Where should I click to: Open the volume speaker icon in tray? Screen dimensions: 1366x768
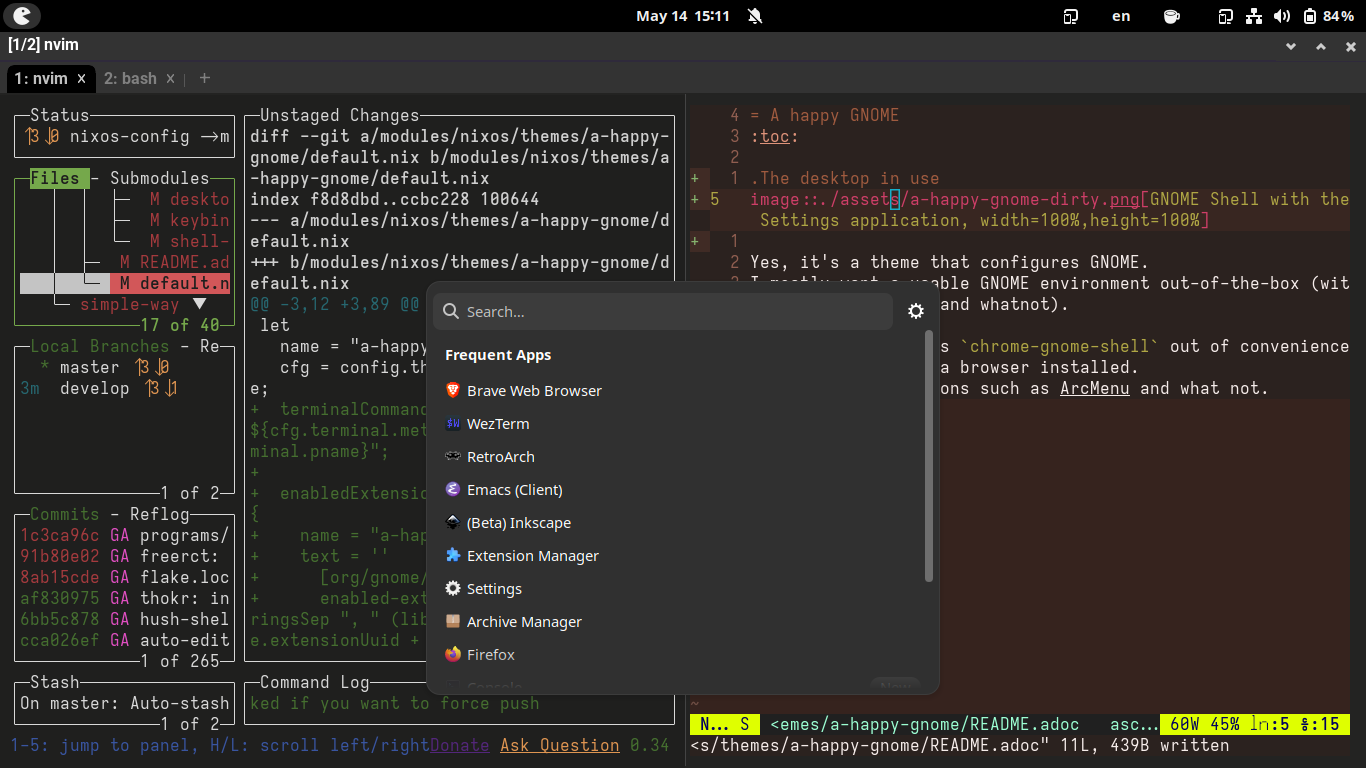[1282, 16]
